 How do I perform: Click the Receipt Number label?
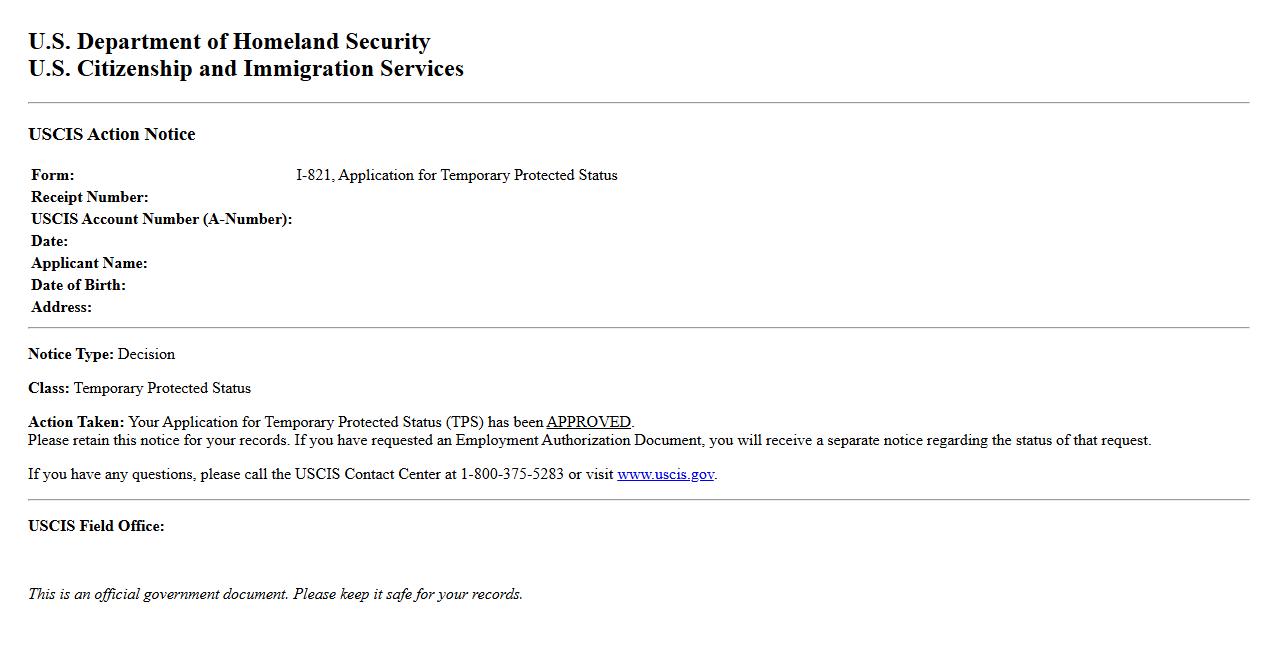(x=90, y=197)
